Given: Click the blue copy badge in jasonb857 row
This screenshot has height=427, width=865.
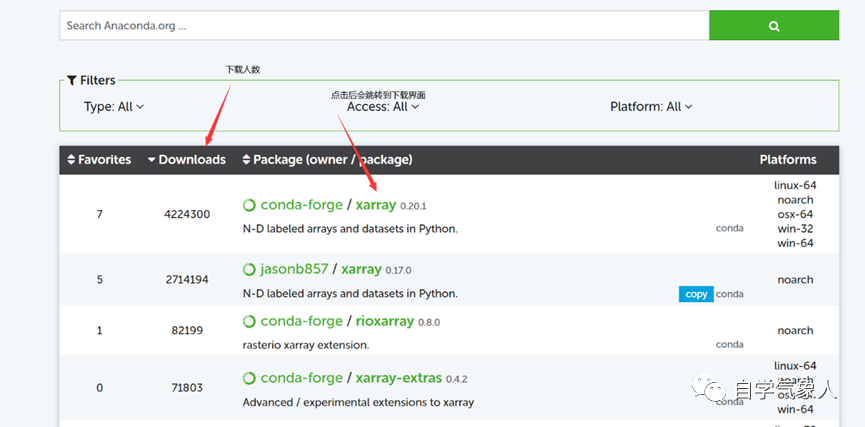Looking at the screenshot, I should [696, 294].
